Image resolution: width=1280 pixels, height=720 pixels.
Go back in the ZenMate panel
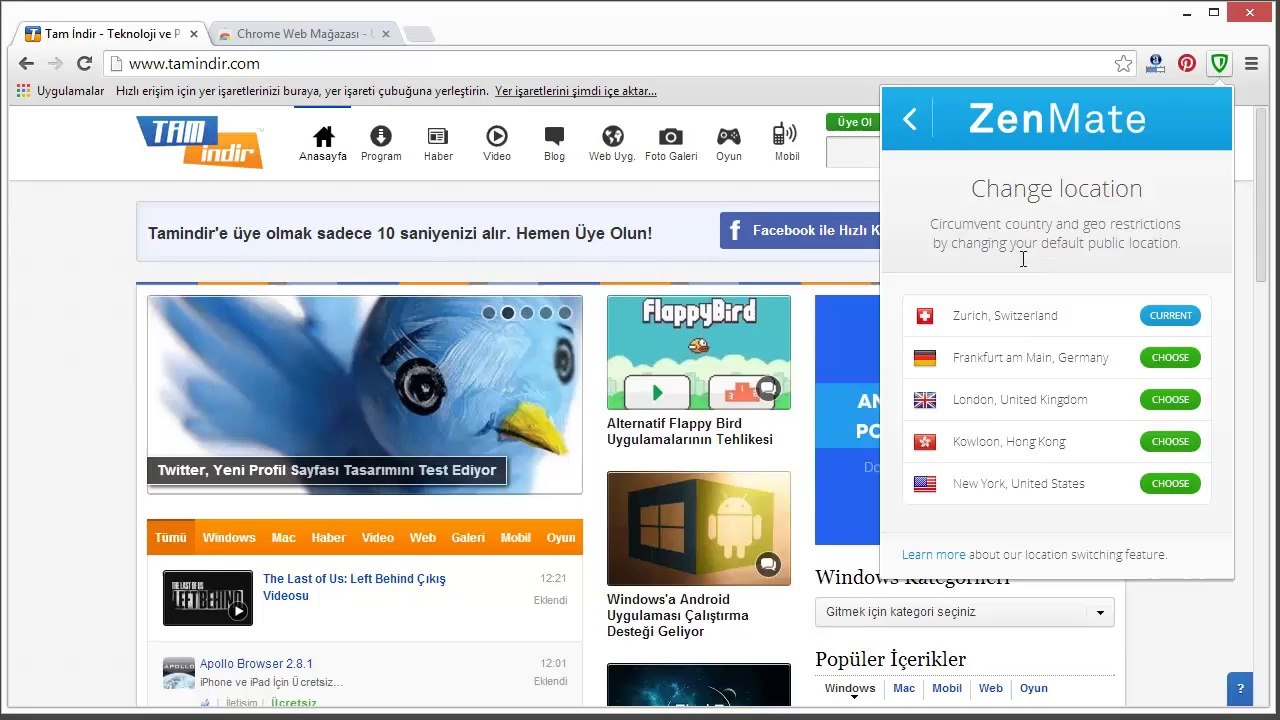click(909, 119)
